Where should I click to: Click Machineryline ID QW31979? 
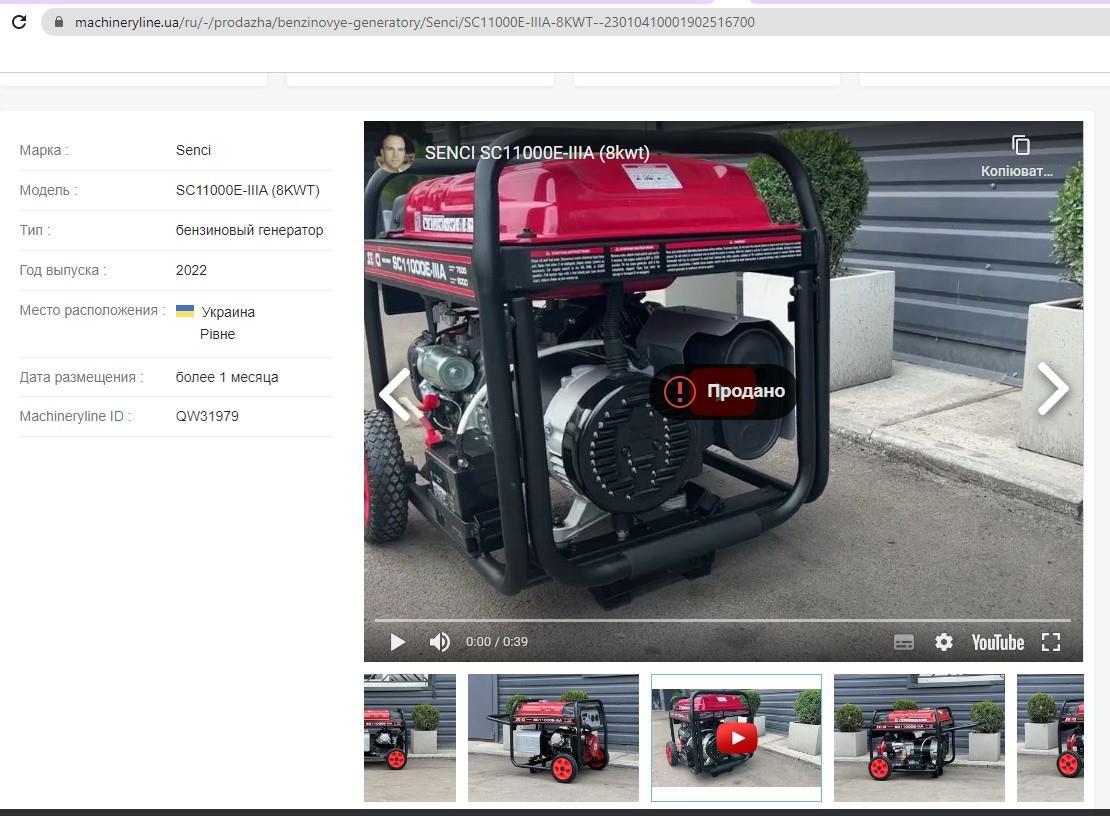(207, 416)
